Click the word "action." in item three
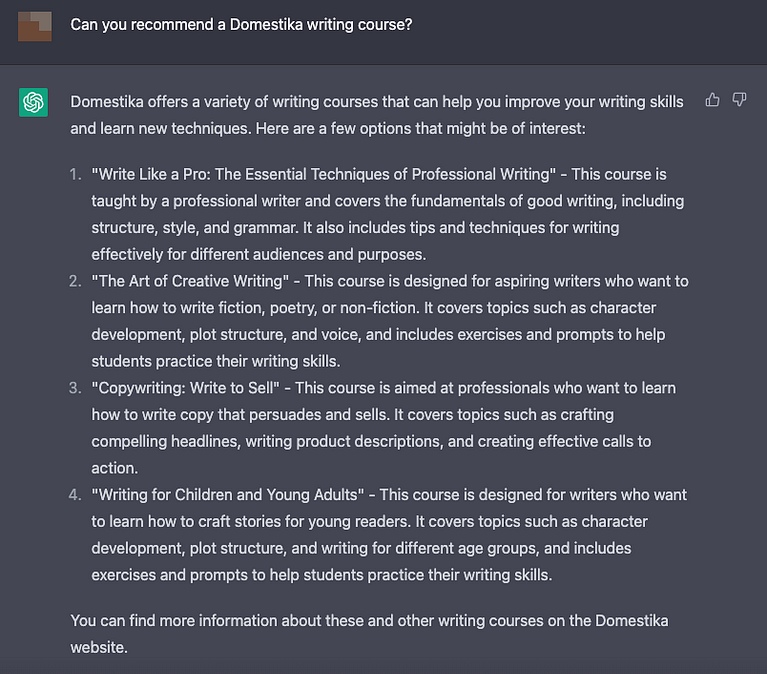 pyautogui.click(x=114, y=468)
